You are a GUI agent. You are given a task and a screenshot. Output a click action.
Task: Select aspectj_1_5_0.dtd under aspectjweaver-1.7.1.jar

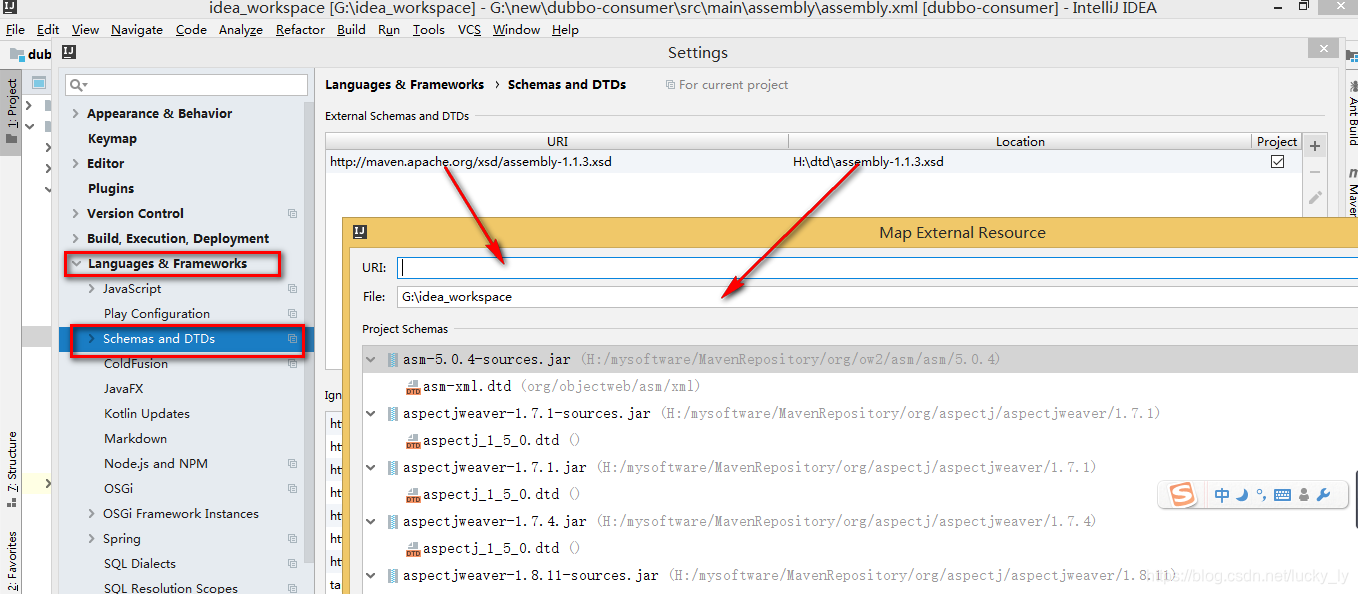tap(491, 495)
